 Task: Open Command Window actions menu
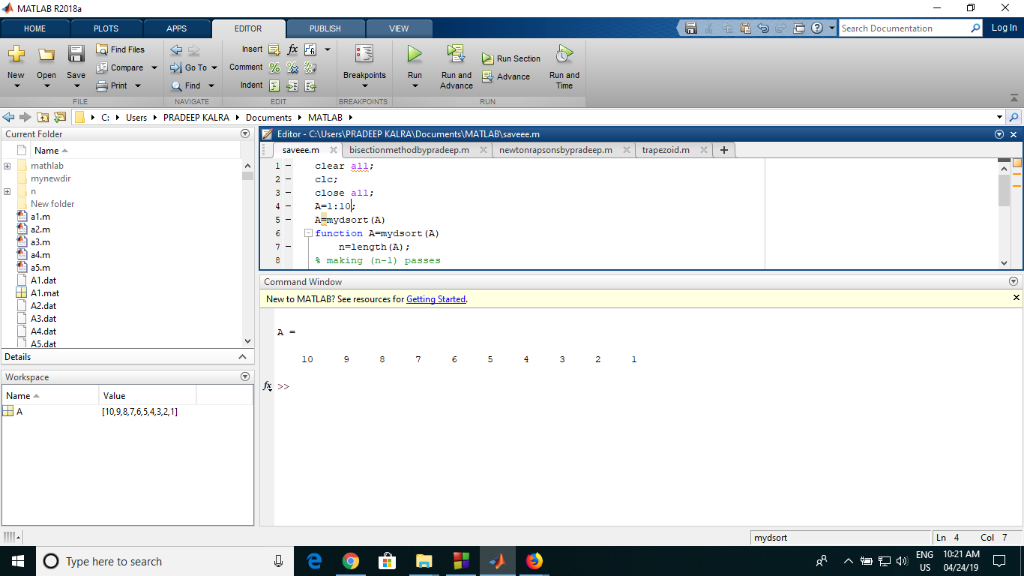point(1013,281)
